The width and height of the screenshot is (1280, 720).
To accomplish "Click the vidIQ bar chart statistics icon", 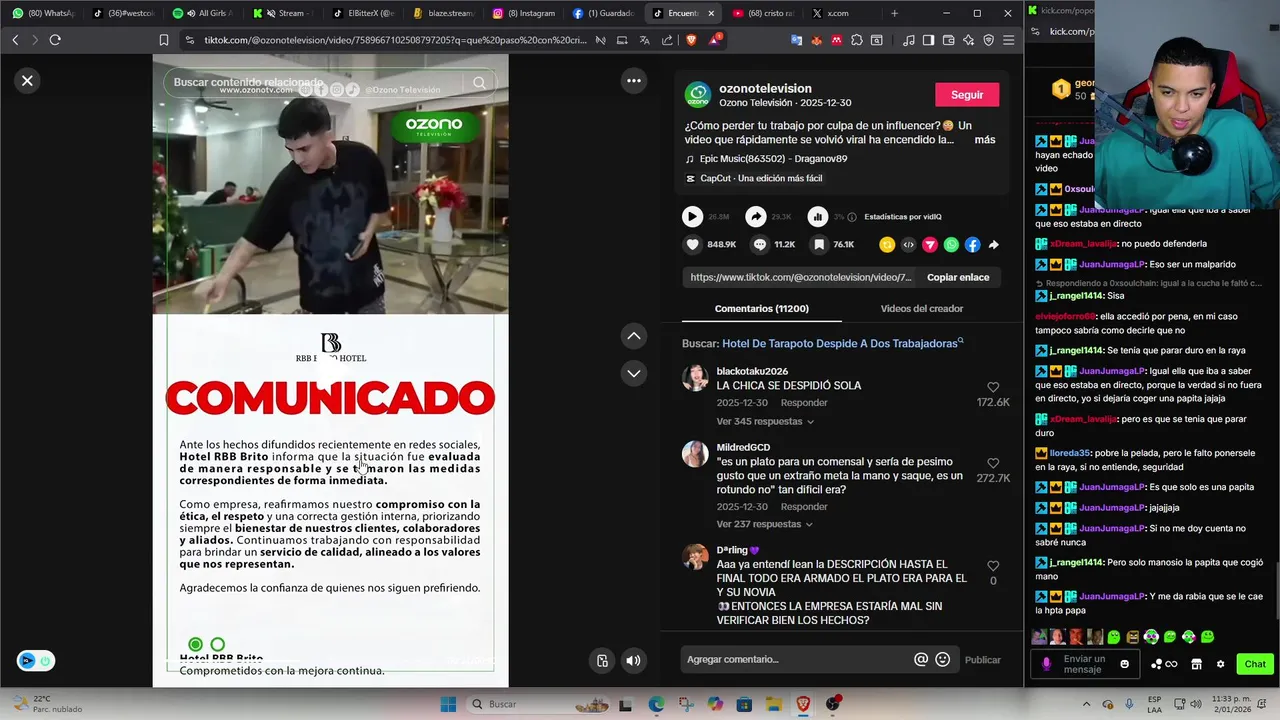I will coord(818,216).
